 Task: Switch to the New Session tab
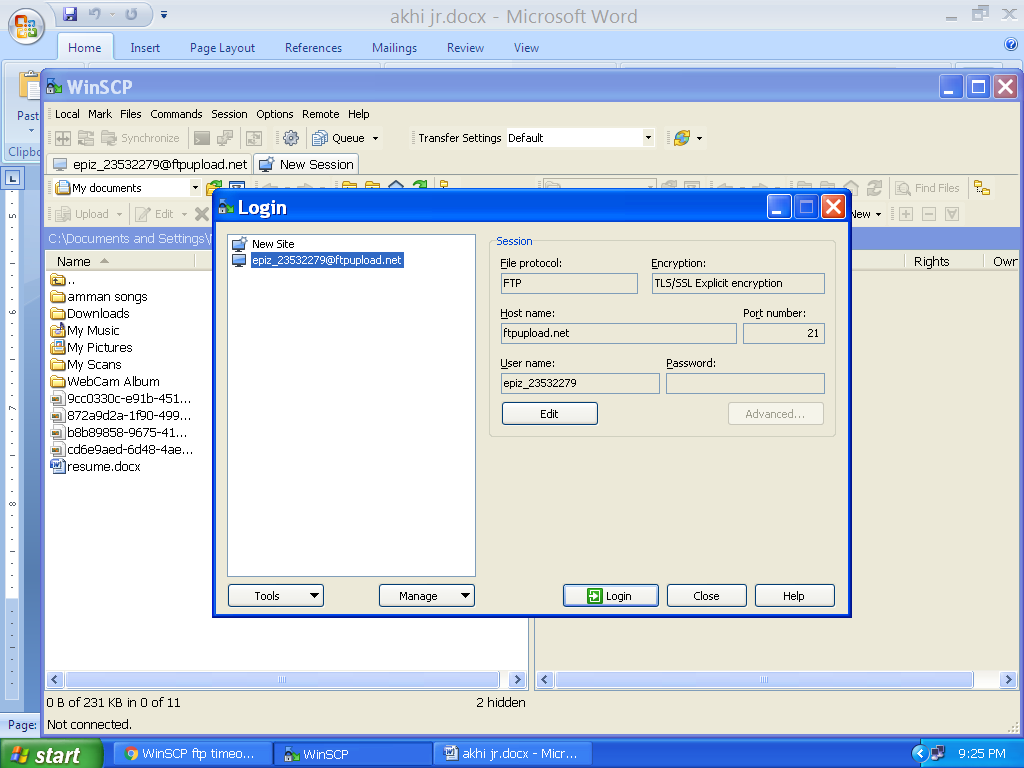point(307,165)
